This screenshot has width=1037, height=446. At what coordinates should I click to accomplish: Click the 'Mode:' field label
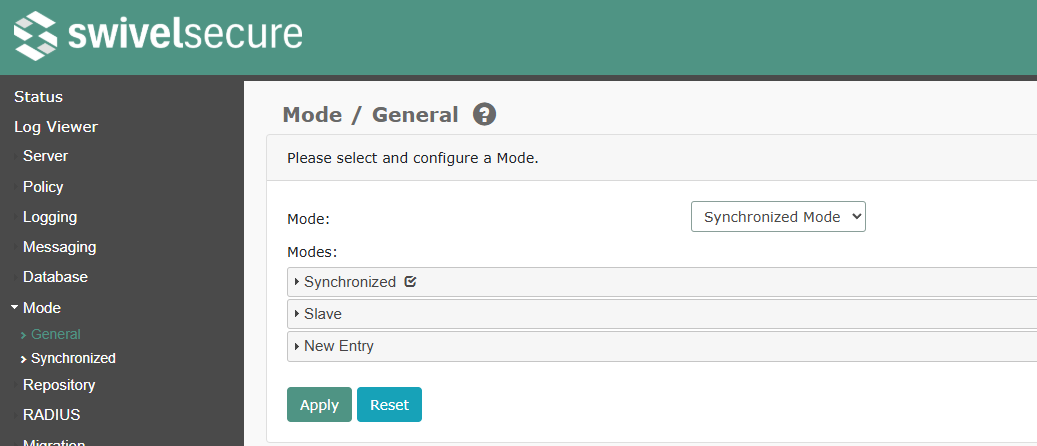[308, 219]
